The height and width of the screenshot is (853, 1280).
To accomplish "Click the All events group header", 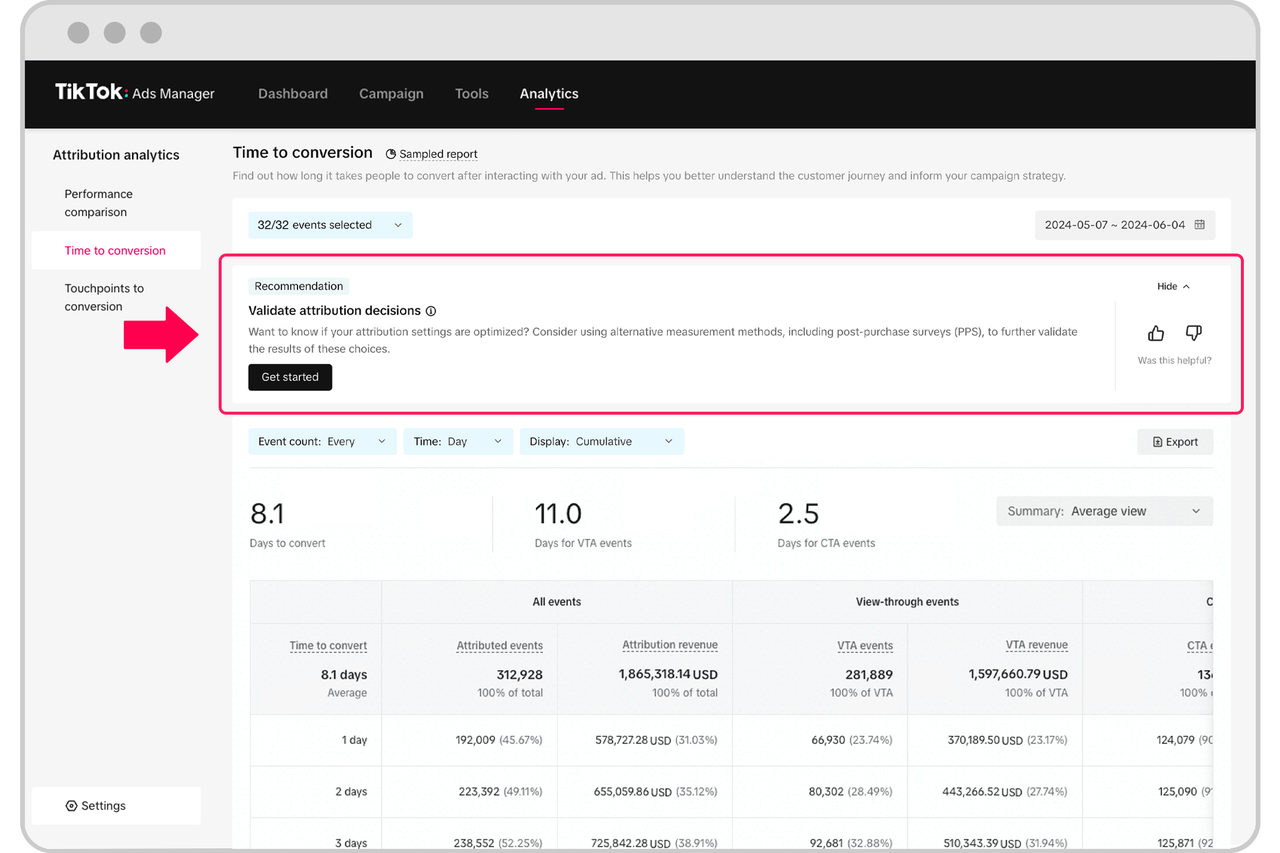I will pos(557,602).
